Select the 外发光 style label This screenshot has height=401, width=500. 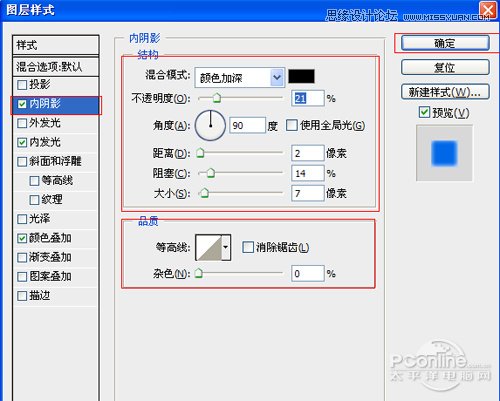[x=45, y=123]
